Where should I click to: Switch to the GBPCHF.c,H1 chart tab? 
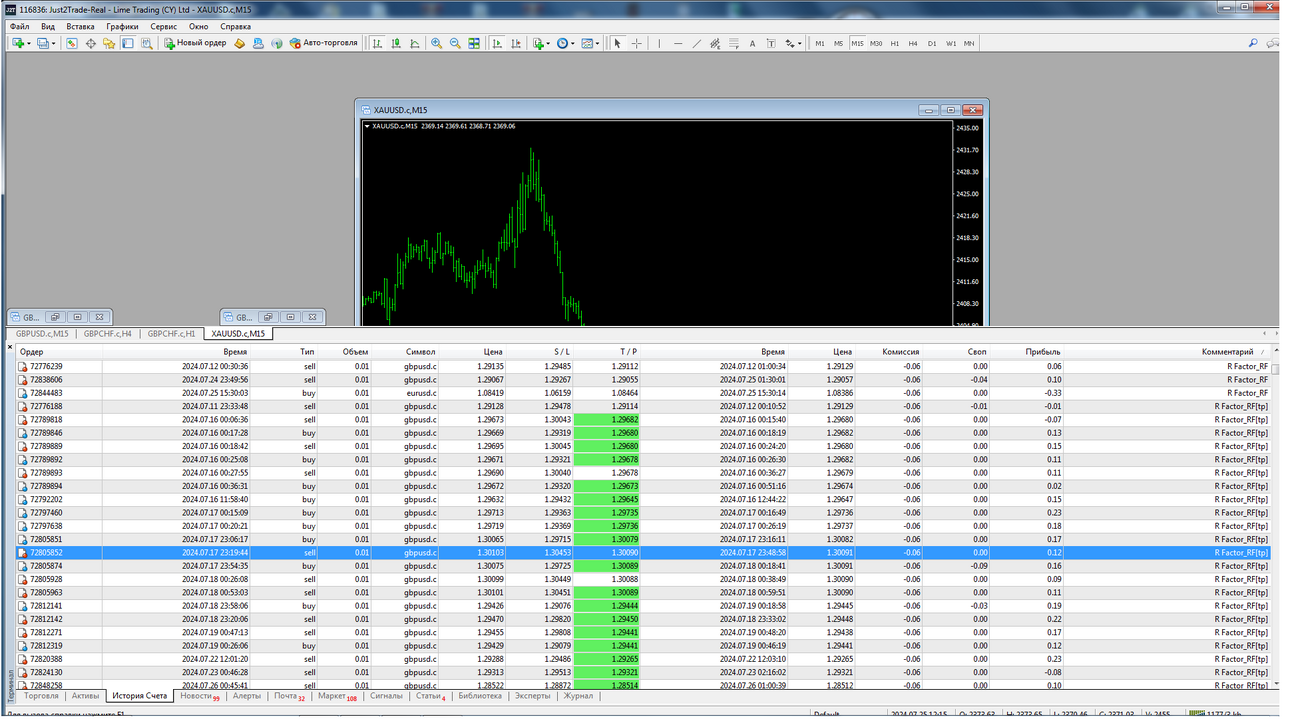pyautogui.click(x=172, y=333)
